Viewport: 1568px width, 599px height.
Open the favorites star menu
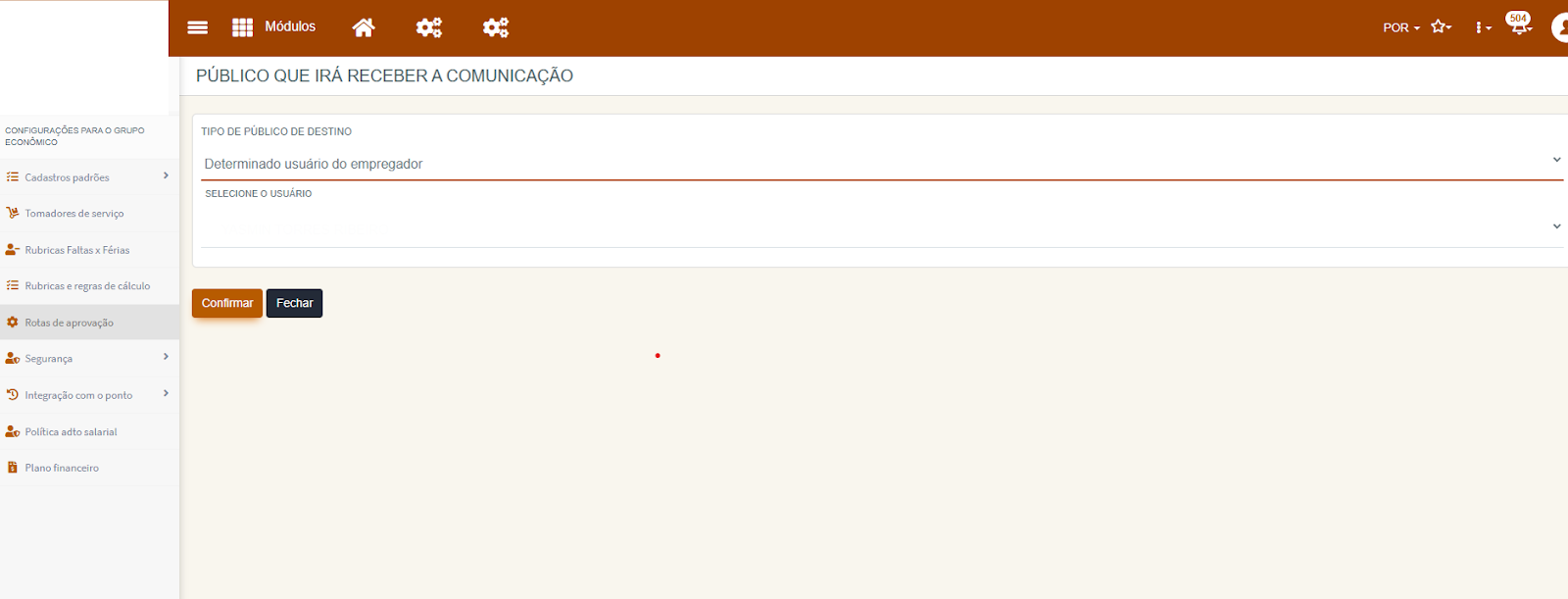click(1441, 27)
